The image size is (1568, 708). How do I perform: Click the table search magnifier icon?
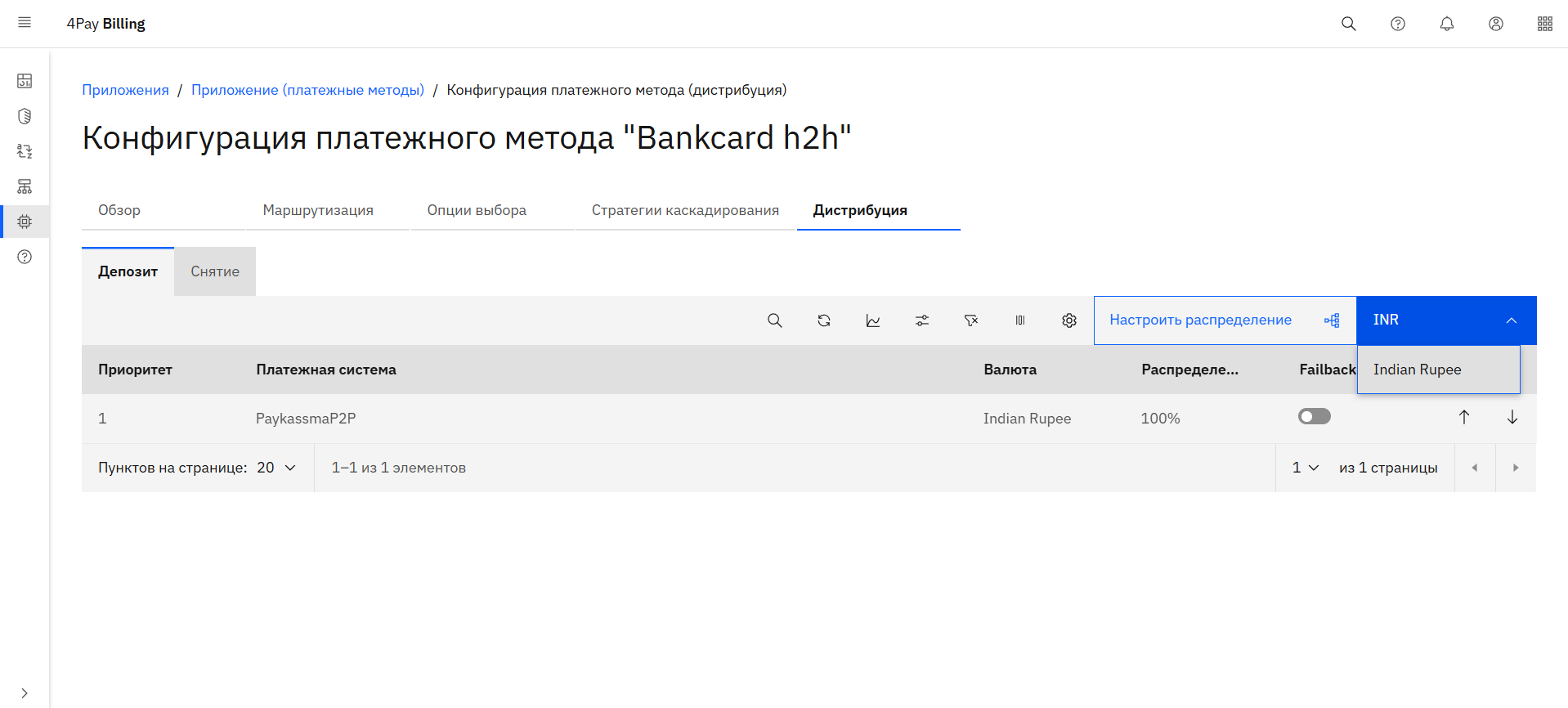click(x=774, y=320)
